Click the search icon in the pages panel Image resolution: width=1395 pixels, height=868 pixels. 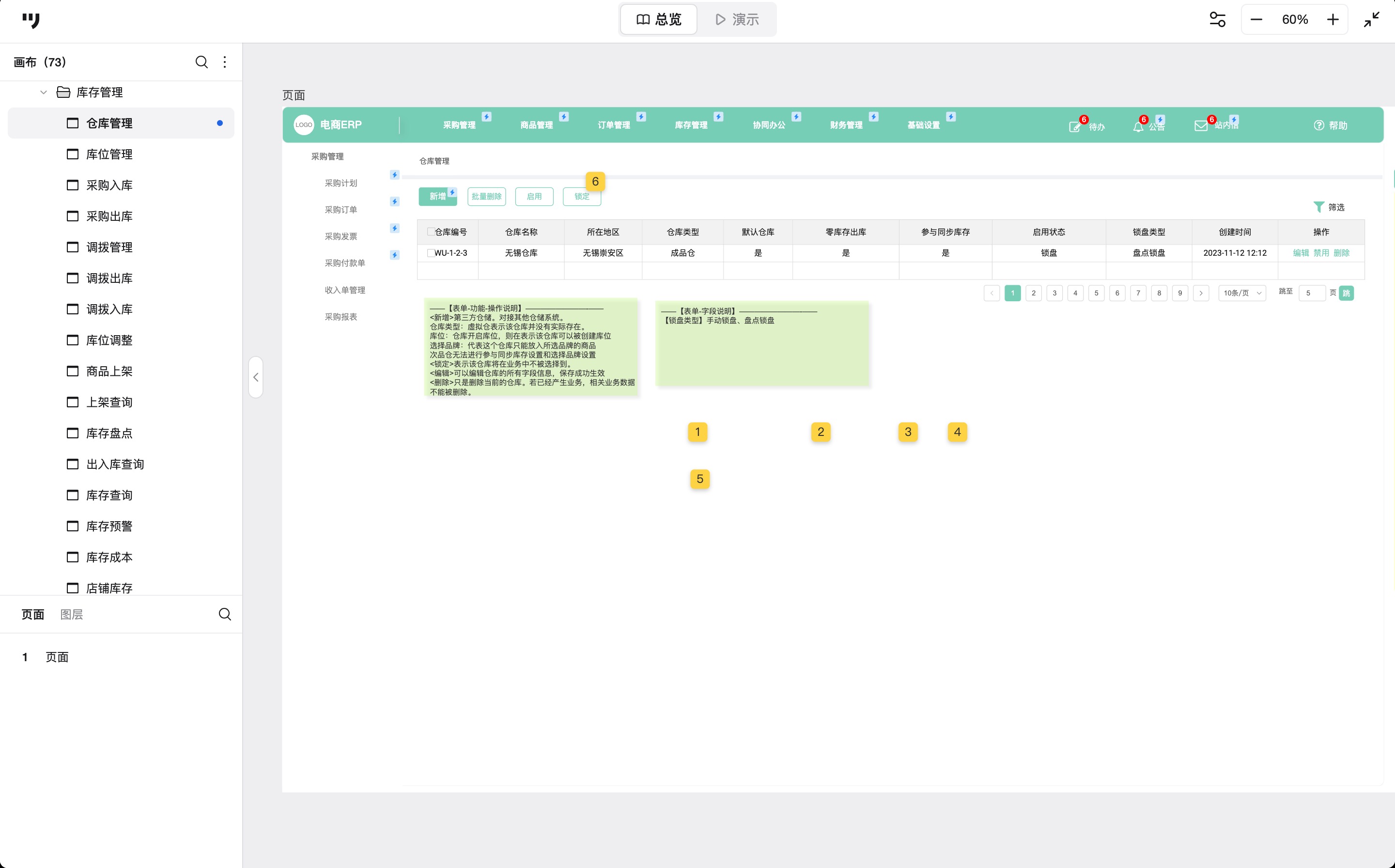[x=224, y=614]
